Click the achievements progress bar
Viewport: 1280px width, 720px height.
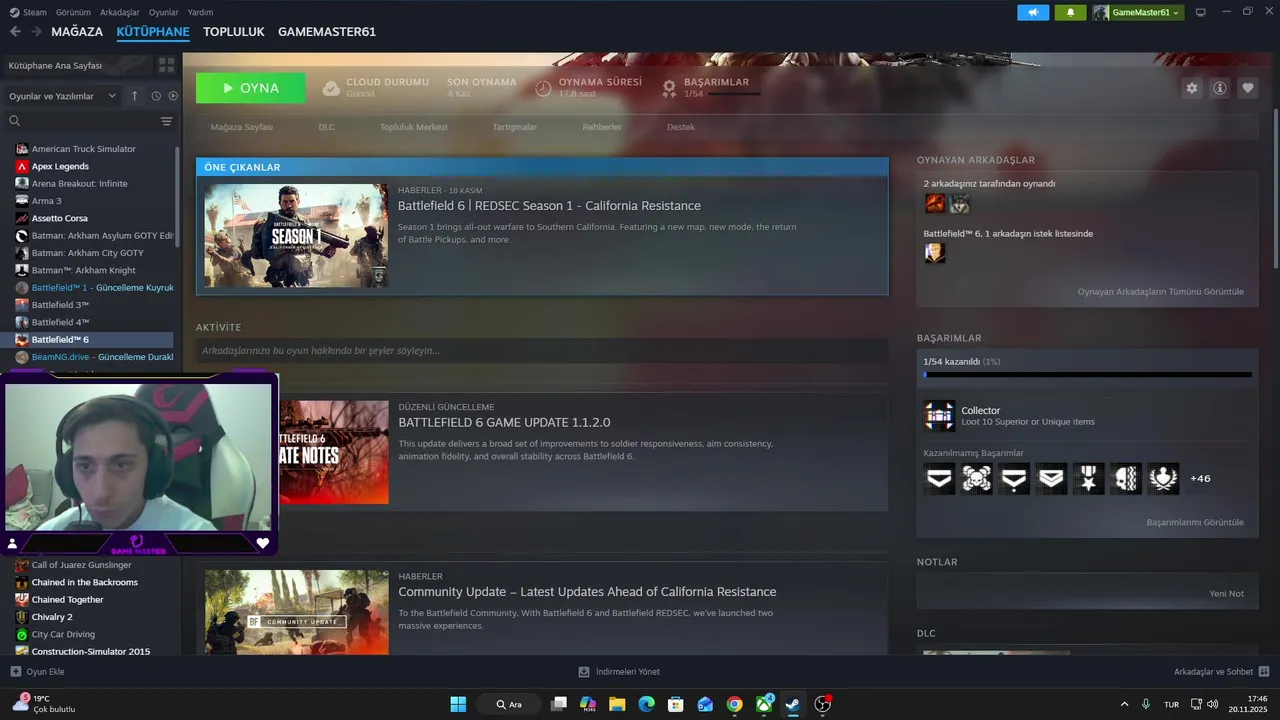click(1087, 375)
